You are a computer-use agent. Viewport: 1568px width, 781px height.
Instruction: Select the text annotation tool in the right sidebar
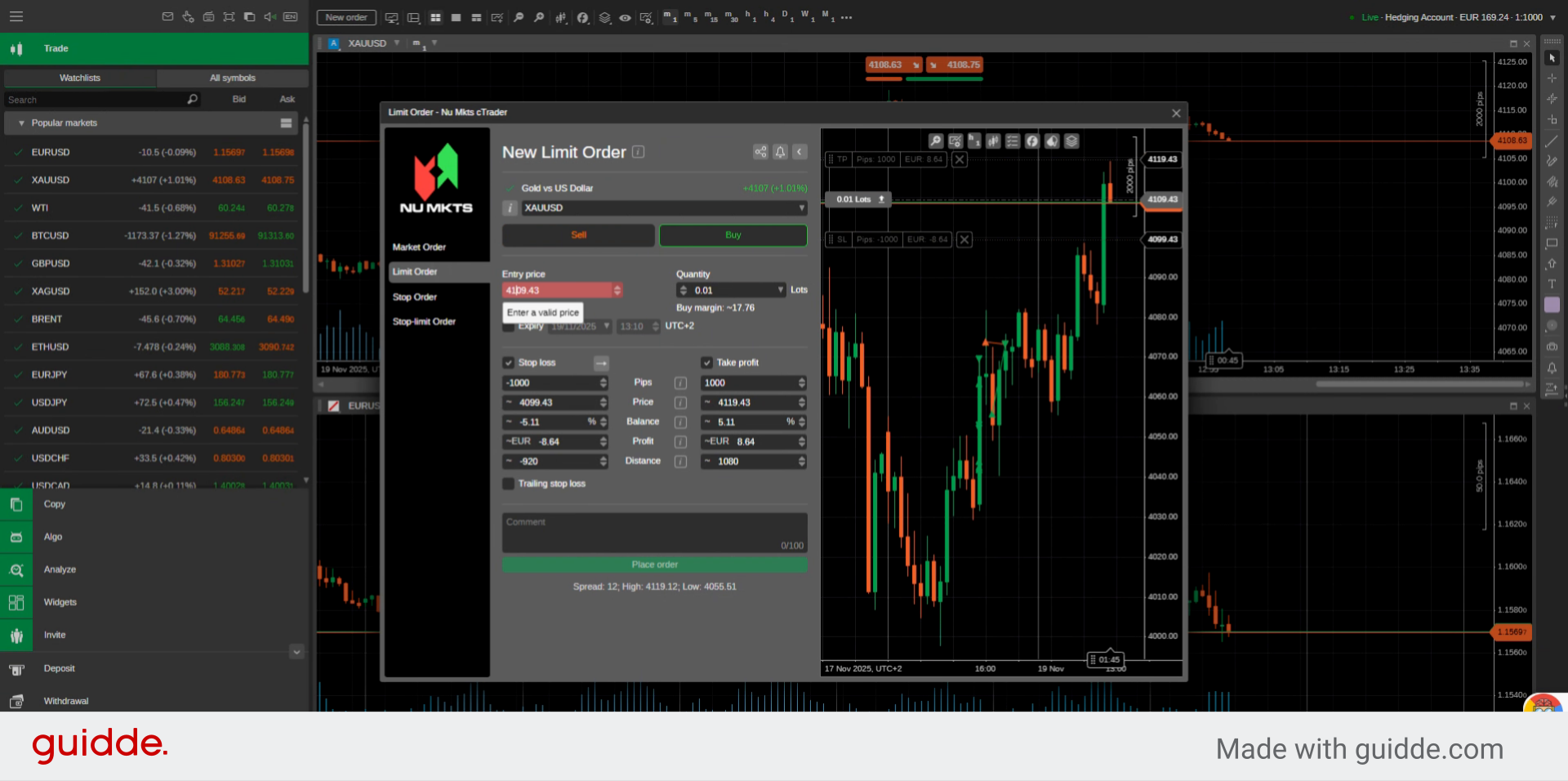click(x=1552, y=284)
